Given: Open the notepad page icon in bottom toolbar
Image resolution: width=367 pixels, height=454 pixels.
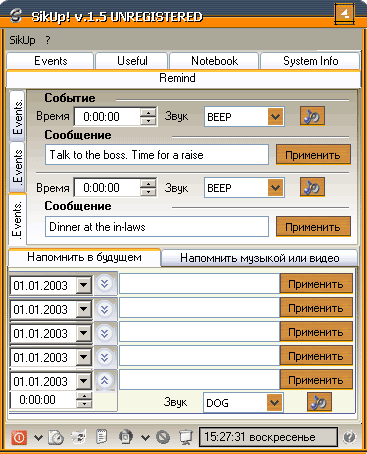Looking at the screenshot, I should coord(101,437).
